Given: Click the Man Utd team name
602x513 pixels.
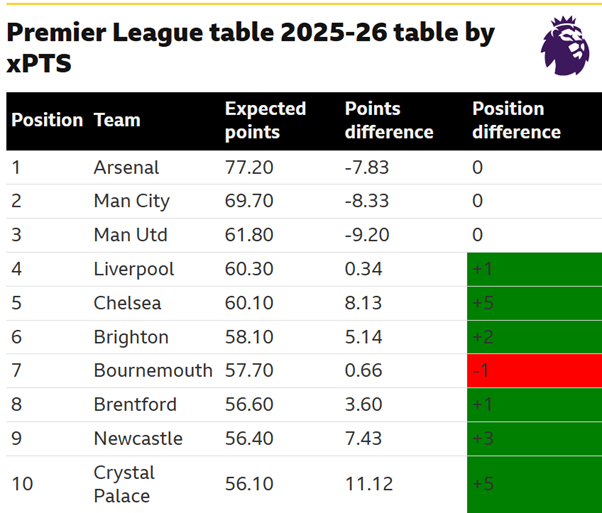Looking at the screenshot, I should click(x=131, y=235).
